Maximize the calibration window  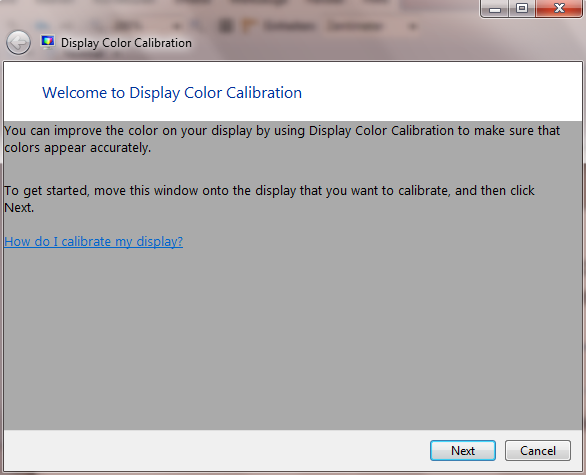pyautogui.click(x=522, y=8)
